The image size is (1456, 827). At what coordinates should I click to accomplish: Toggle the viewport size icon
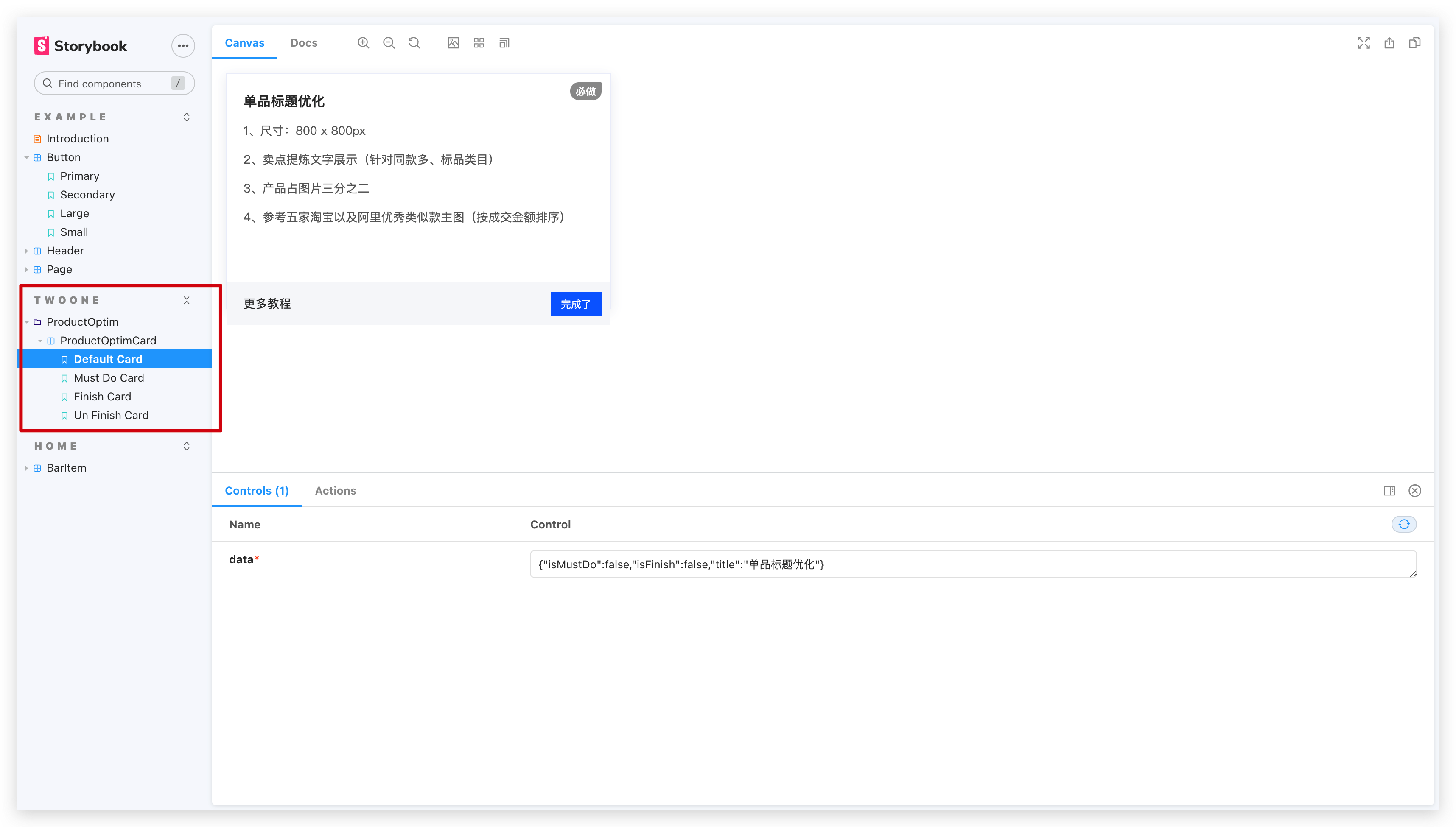tap(504, 43)
